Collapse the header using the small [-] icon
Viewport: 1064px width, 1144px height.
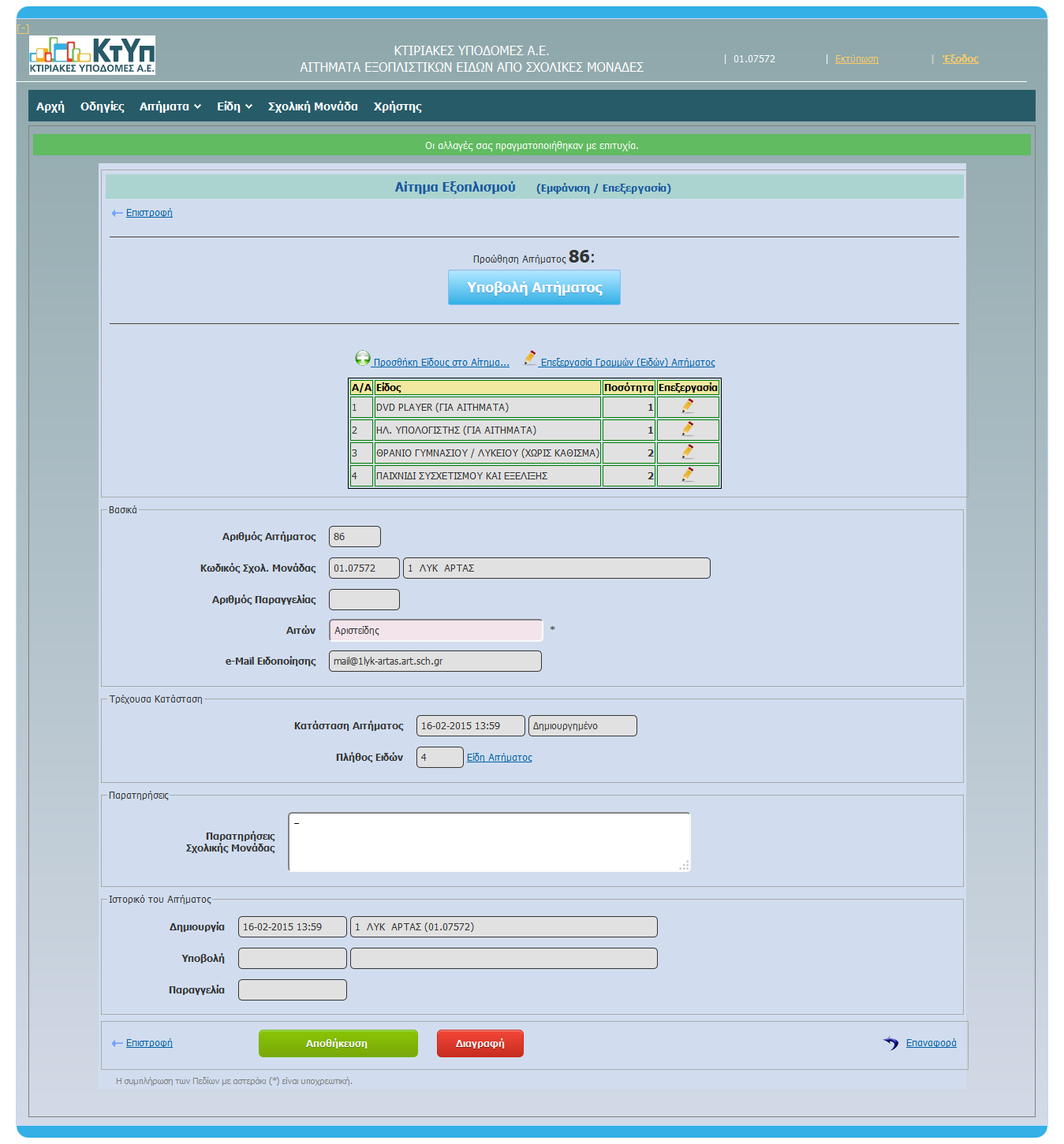coord(23,28)
